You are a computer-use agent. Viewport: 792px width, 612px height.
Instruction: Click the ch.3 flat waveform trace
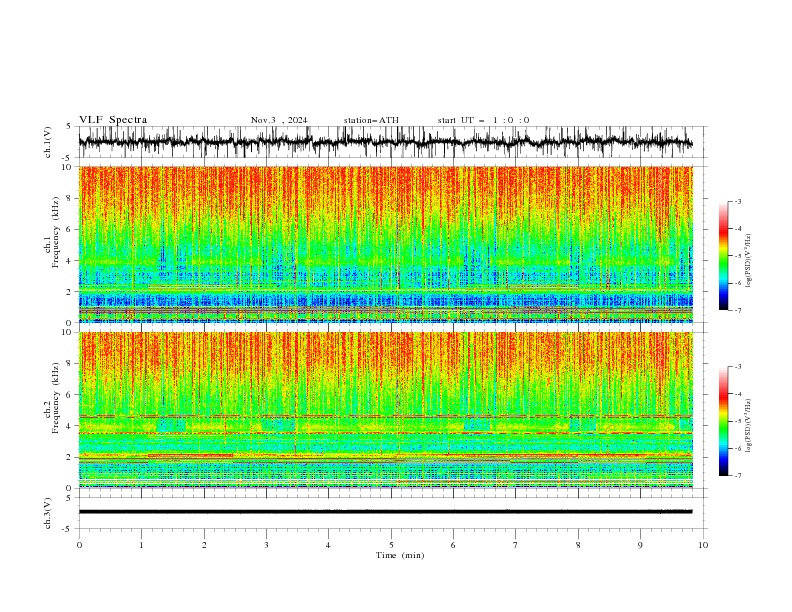pos(385,512)
